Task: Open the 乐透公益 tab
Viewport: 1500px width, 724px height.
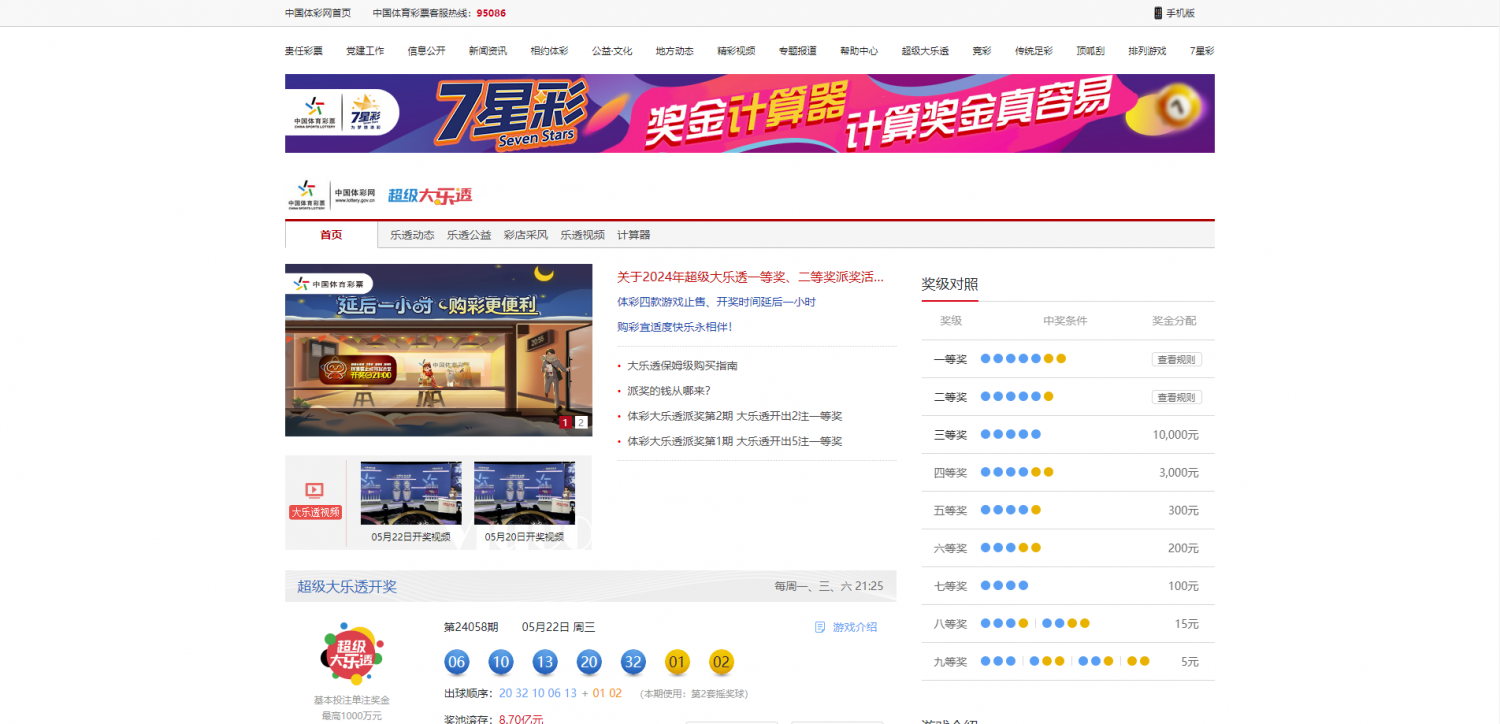Action: click(469, 235)
